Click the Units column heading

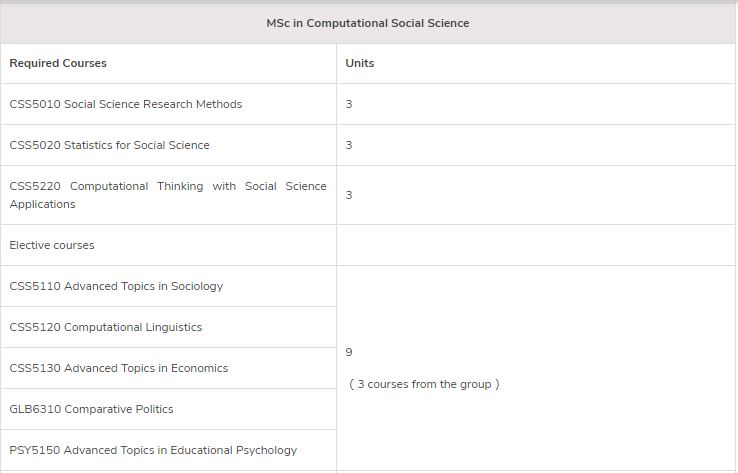pyautogui.click(x=360, y=63)
